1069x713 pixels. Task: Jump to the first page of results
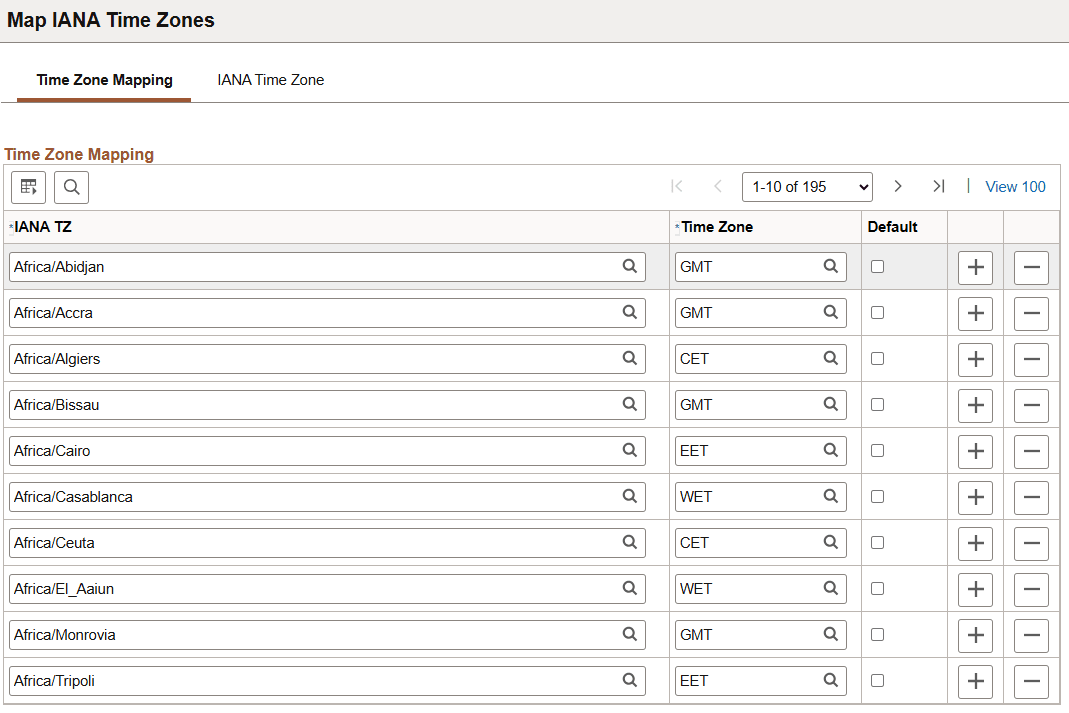(x=677, y=186)
